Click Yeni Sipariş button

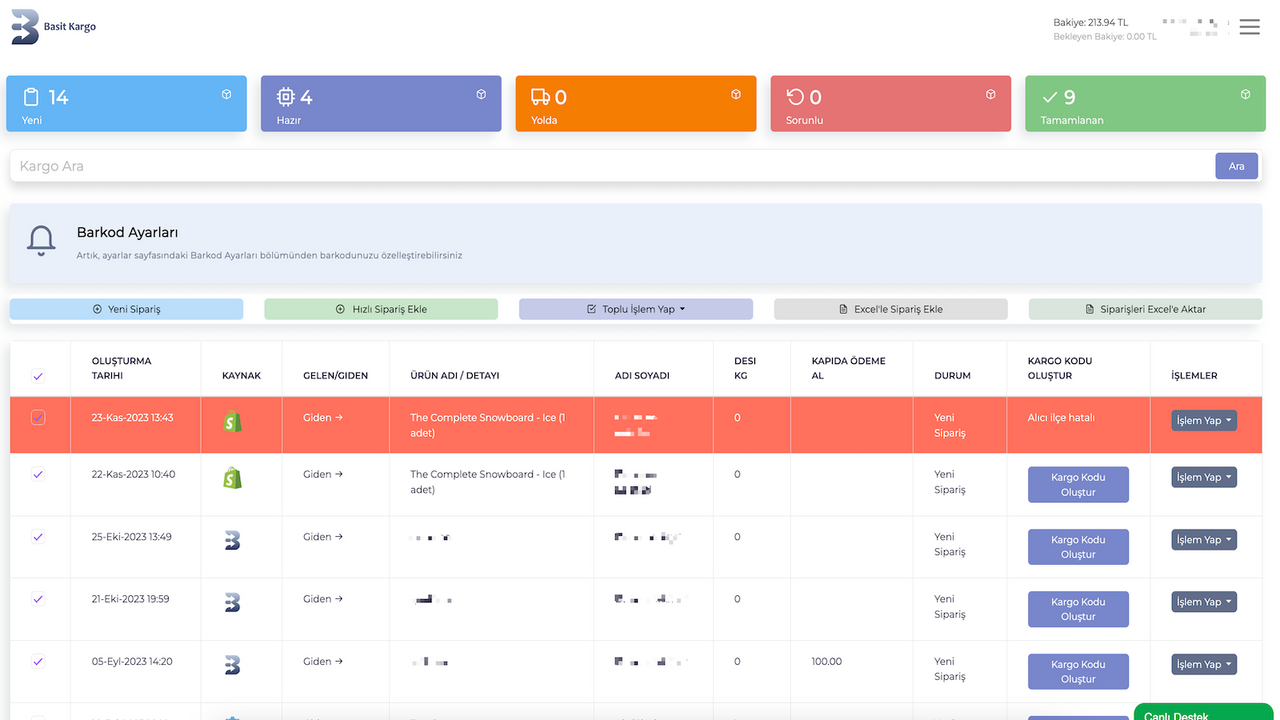[x=126, y=309]
